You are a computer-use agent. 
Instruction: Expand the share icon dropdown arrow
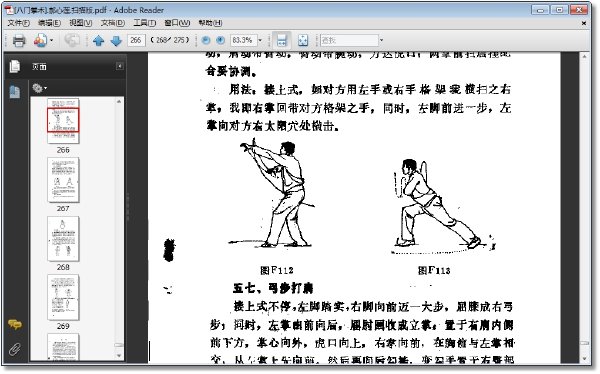pyautogui.click(x=52, y=40)
